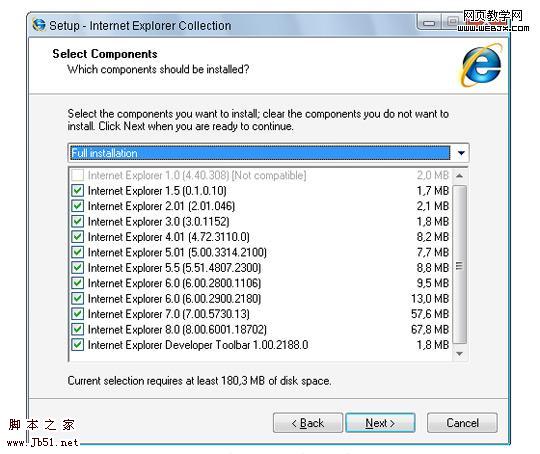Uncheck Internet Explorer 1.5 (0.1.0.10)
The width and height of the screenshot is (540, 454).
pos(77,190)
